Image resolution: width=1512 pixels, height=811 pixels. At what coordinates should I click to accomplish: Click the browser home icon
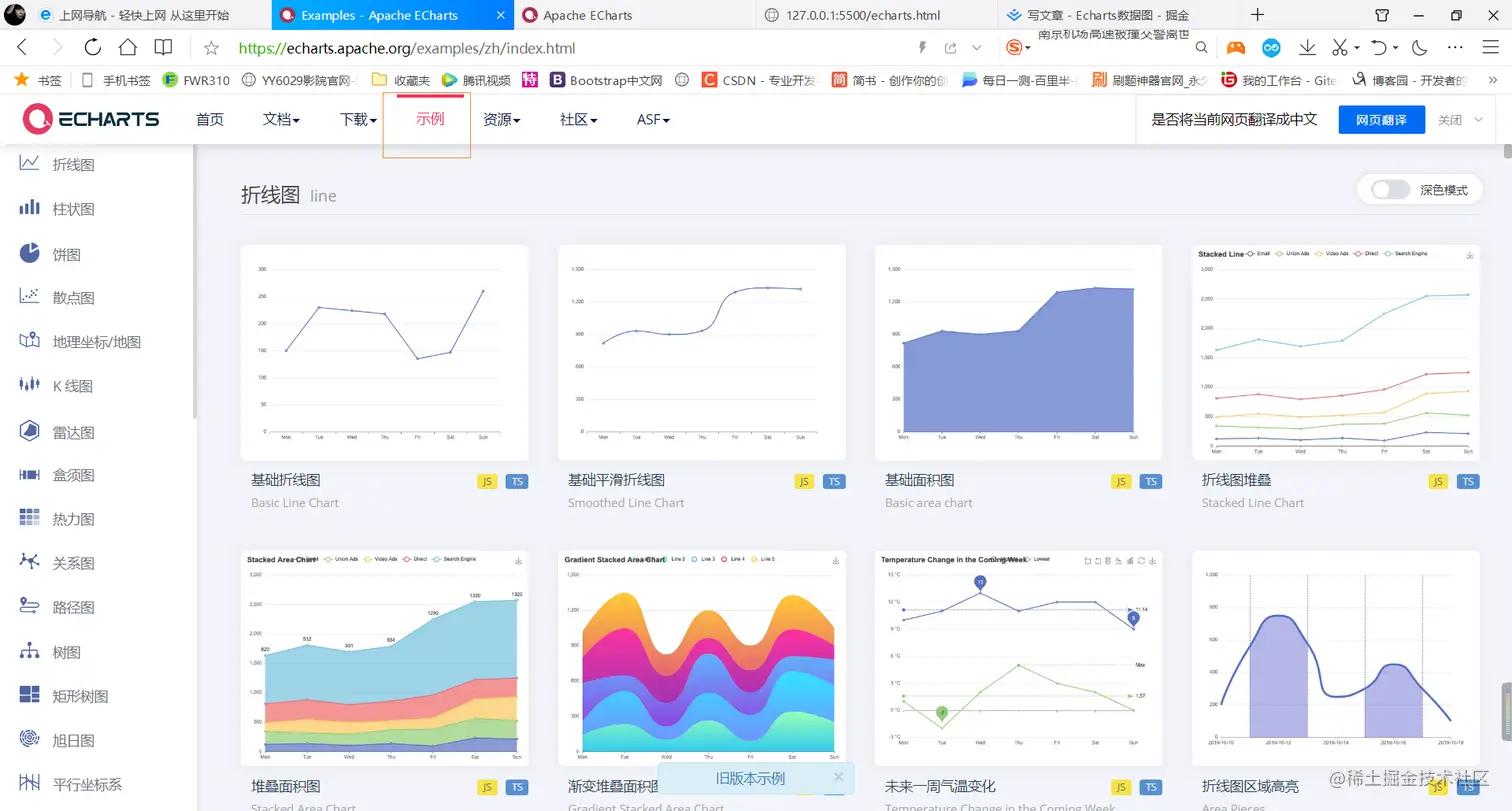tap(127, 47)
